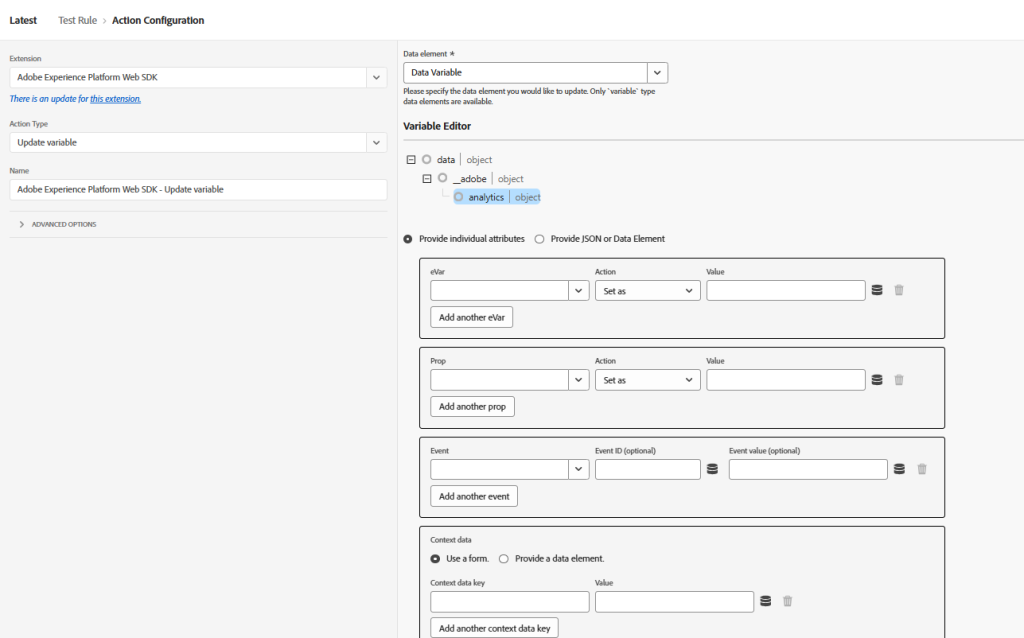Image resolution: width=1024 pixels, height=638 pixels.
Task: Click the analytics tree label
Action: coord(486,197)
